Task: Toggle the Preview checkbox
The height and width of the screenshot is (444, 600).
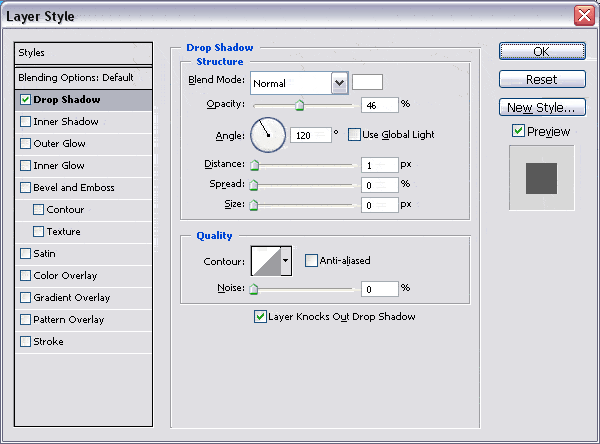Action: tap(518, 131)
